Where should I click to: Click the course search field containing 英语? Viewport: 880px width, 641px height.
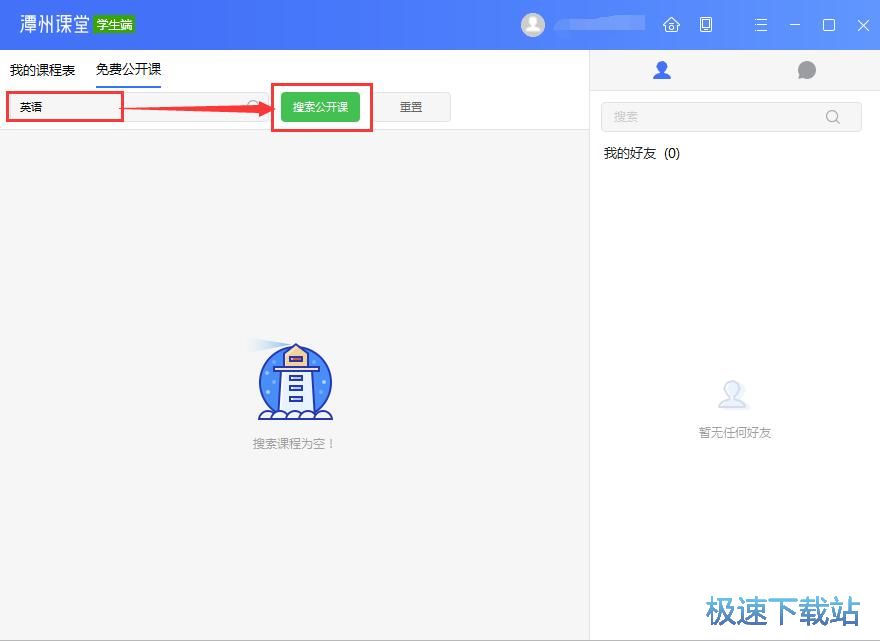click(x=138, y=107)
